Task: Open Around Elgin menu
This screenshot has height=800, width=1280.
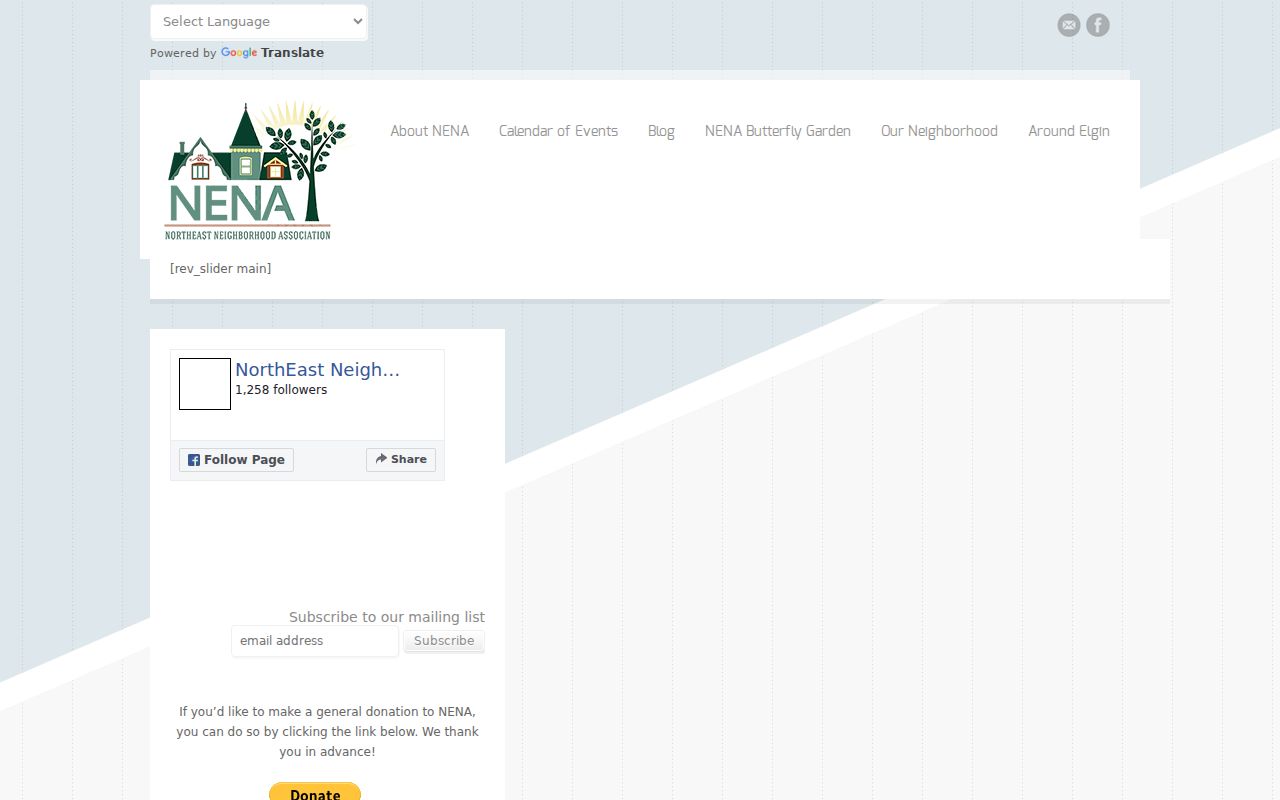Action: coord(1069,131)
